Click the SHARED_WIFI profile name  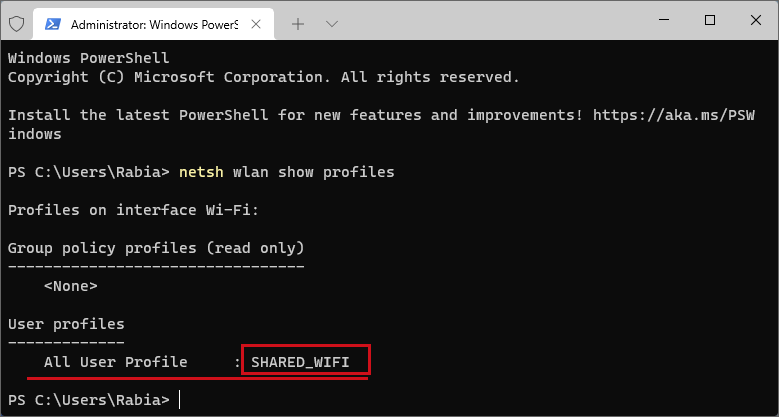[x=300, y=362]
